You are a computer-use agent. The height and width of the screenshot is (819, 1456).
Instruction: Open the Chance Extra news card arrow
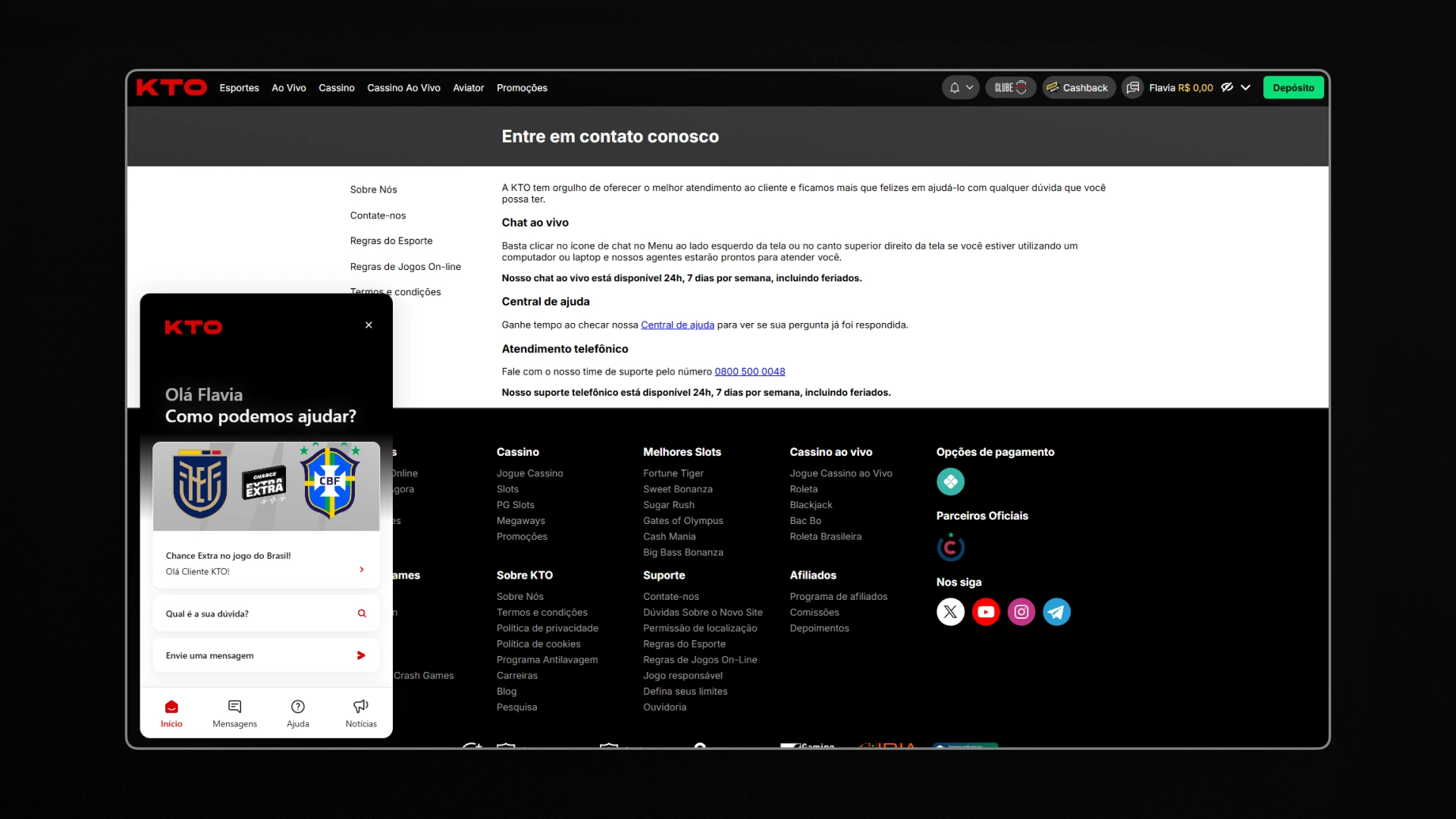[362, 570]
